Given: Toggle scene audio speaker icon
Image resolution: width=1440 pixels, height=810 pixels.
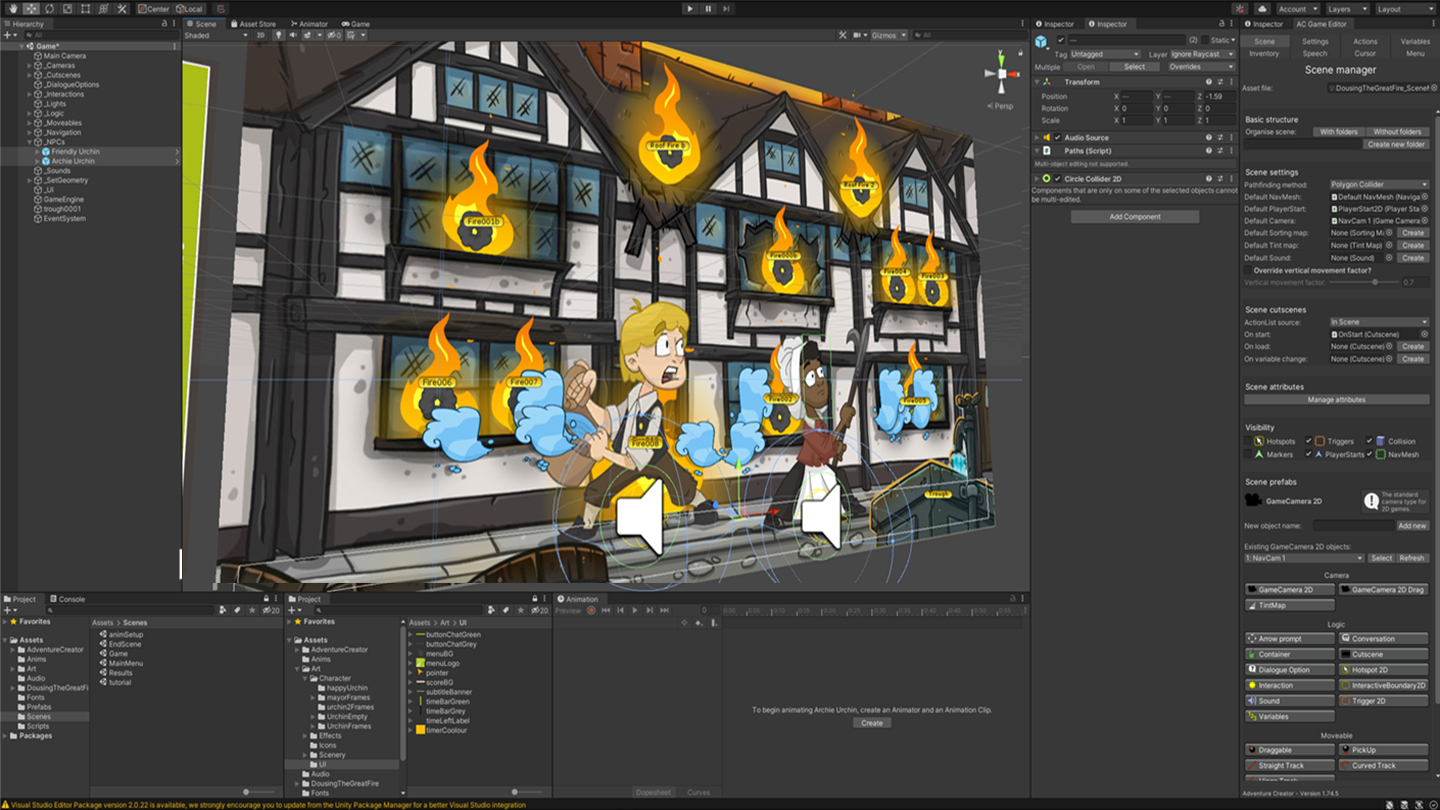Looking at the screenshot, I should (293, 35).
